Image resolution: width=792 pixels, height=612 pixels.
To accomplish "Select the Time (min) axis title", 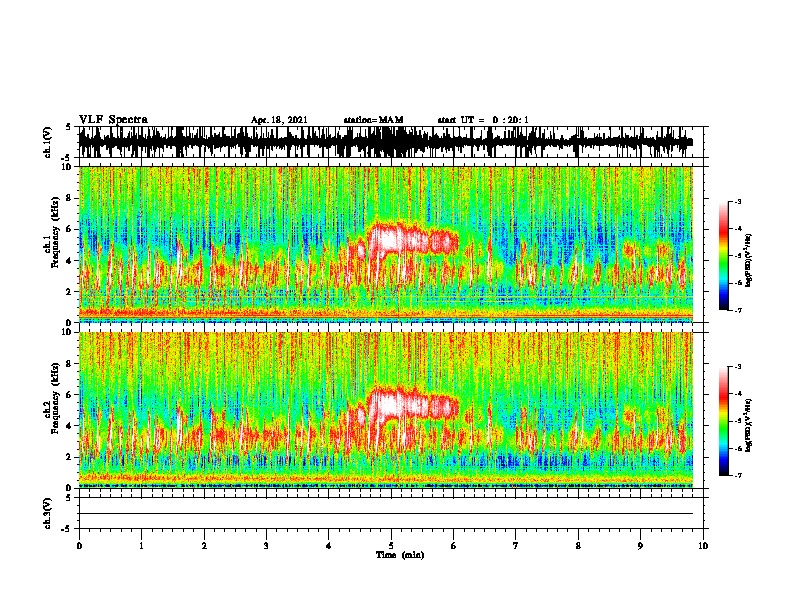I will (400, 555).
